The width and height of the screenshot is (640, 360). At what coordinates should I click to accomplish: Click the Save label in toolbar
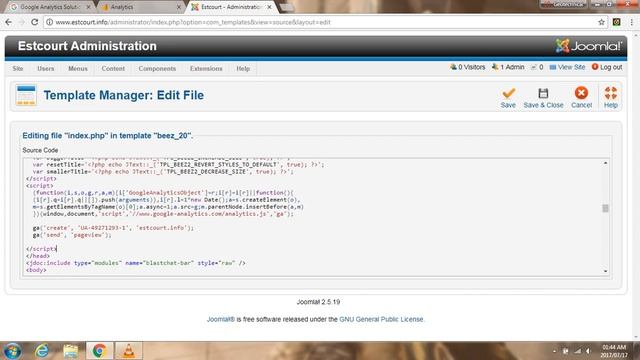coord(508,105)
